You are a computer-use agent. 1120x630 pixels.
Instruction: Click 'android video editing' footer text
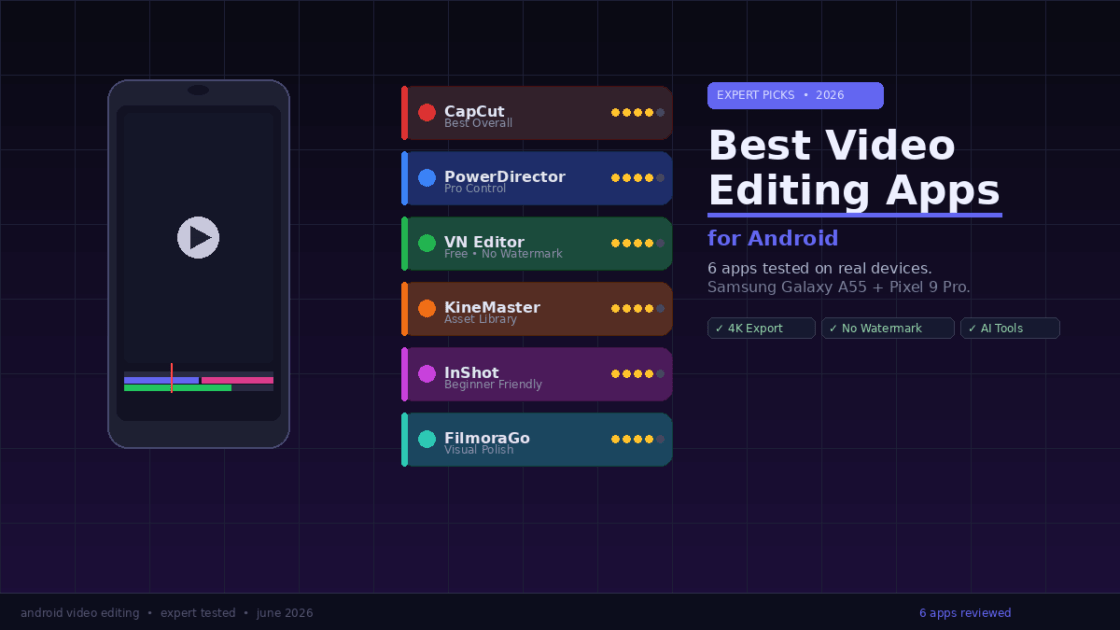click(x=80, y=613)
